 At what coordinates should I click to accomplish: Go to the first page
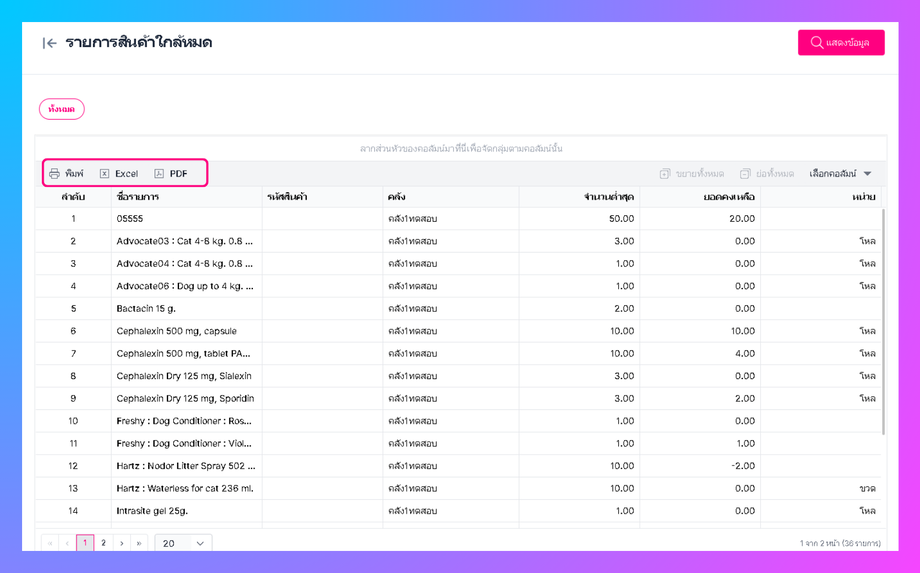[x=50, y=543]
